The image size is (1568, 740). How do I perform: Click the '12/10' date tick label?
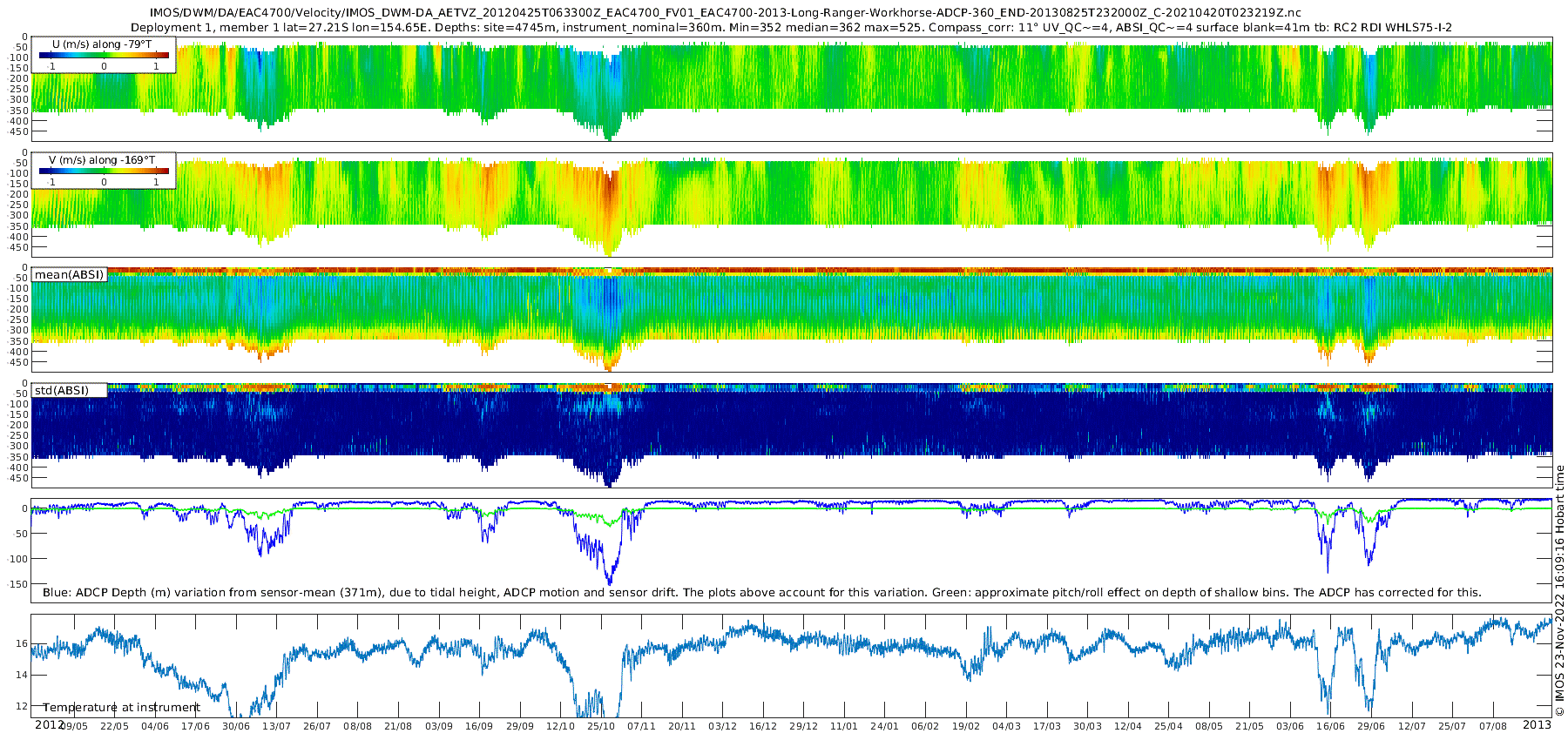[x=560, y=726]
